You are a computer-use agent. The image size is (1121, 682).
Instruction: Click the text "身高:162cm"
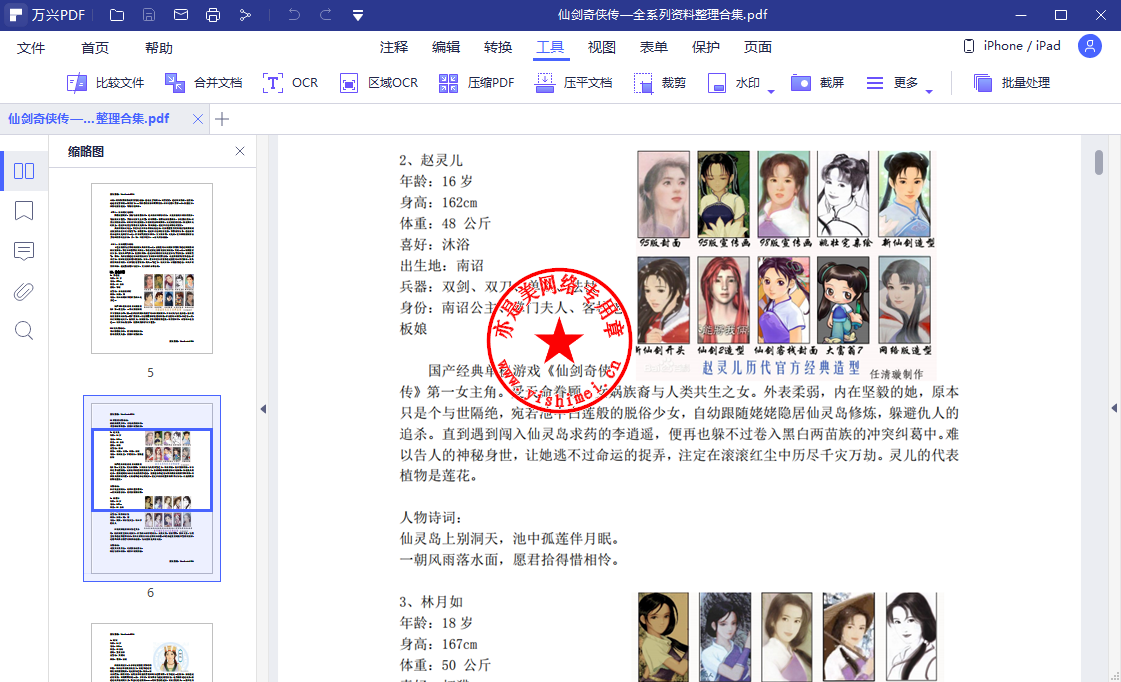(x=438, y=202)
